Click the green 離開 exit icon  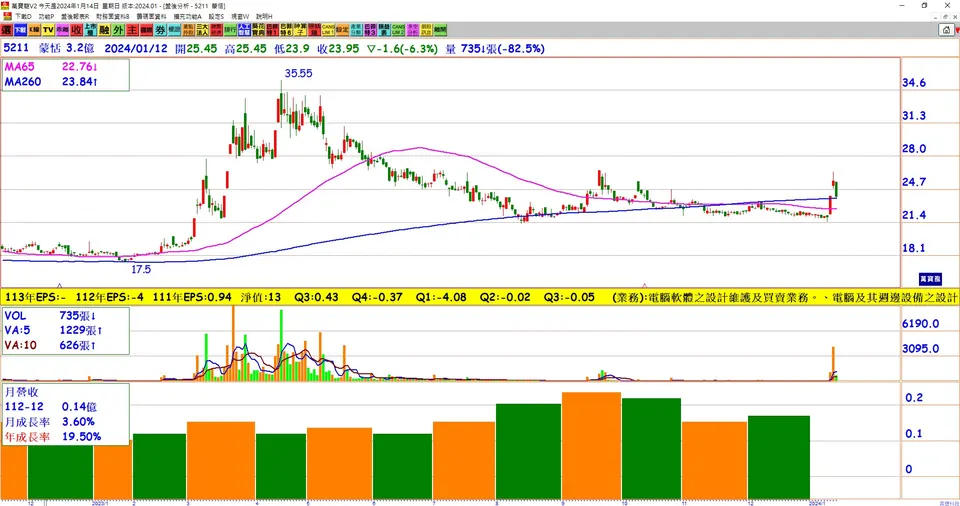click(440, 29)
